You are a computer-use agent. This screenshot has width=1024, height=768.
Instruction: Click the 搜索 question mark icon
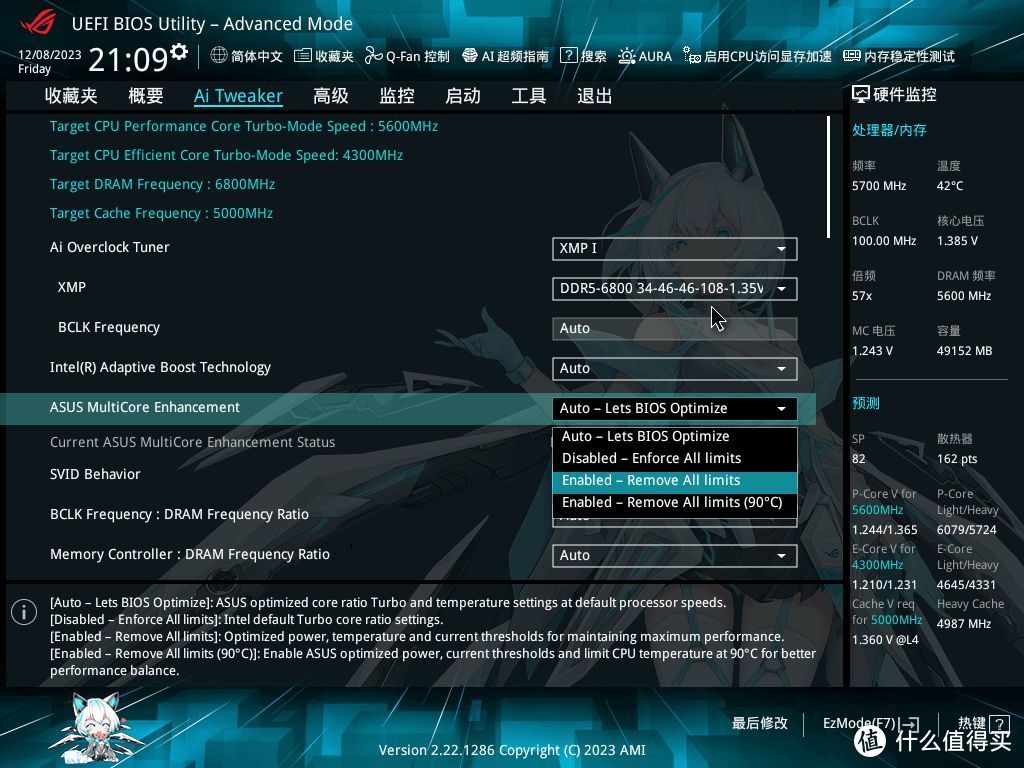coord(569,56)
